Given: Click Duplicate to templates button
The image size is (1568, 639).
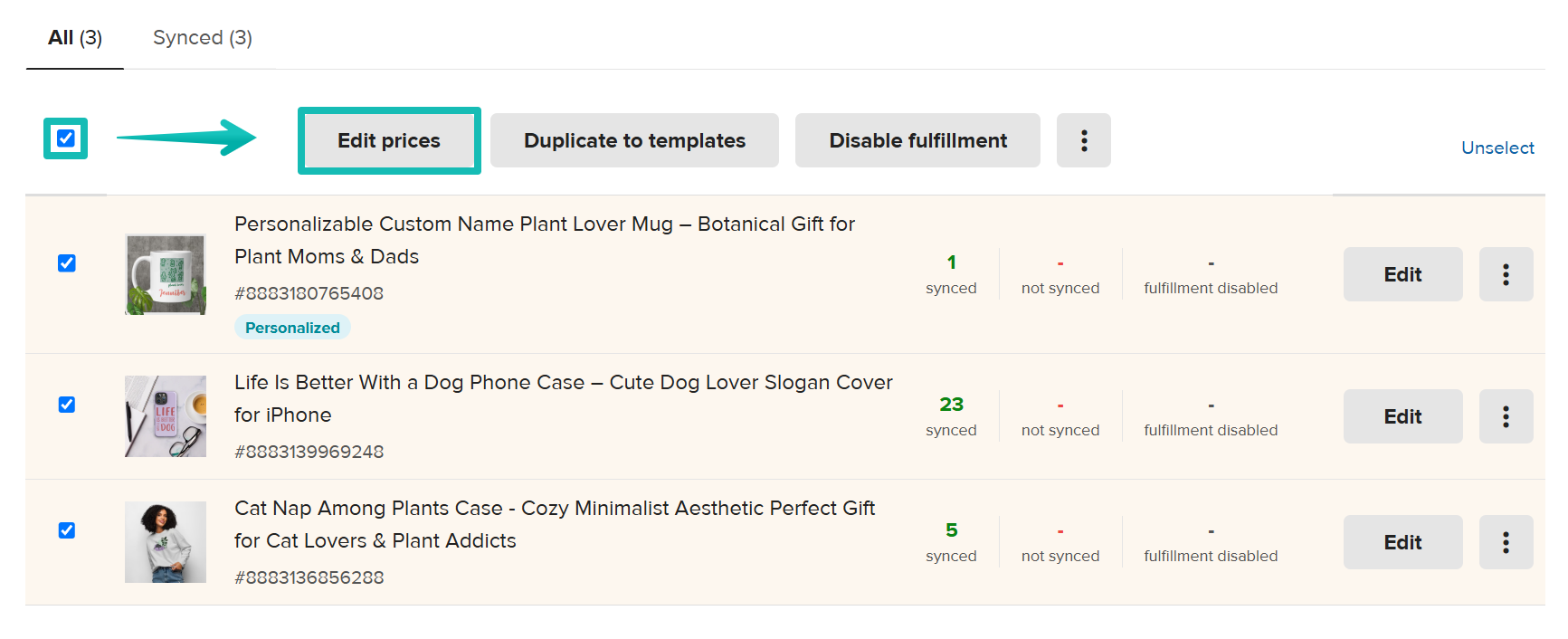Looking at the screenshot, I should [x=634, y=140].
